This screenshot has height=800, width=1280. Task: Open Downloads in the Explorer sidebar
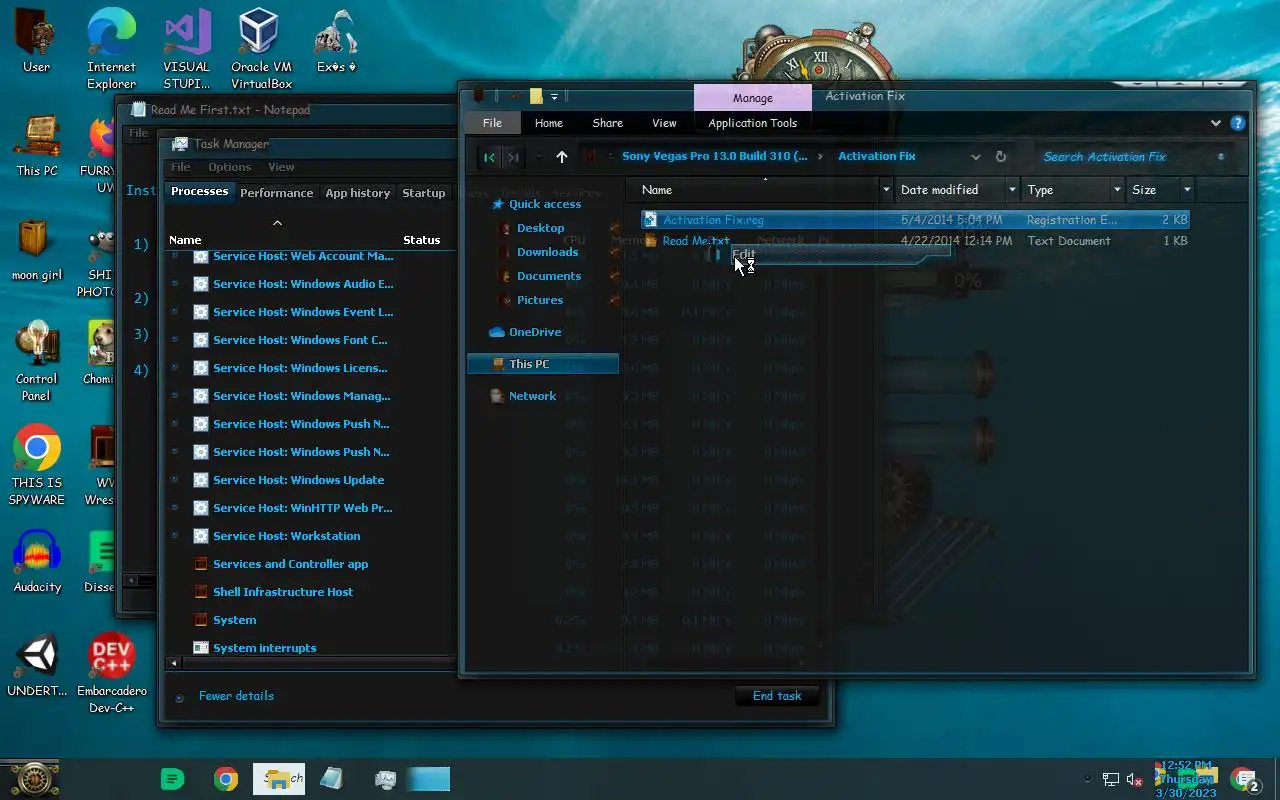coord(547,252)
